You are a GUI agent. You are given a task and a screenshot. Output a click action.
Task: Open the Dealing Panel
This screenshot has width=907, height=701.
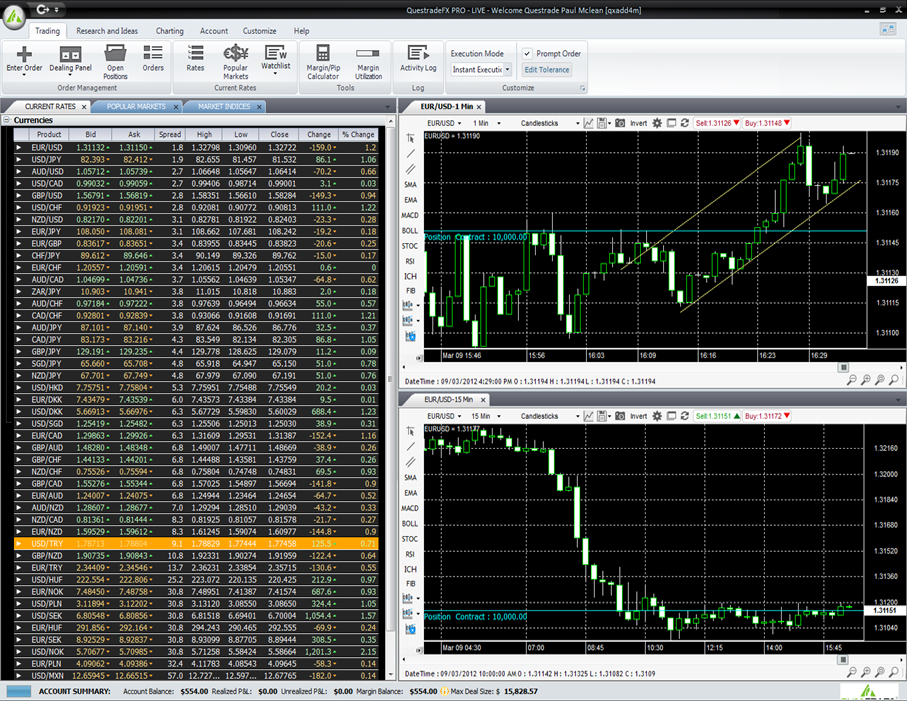tap(70, 58)
